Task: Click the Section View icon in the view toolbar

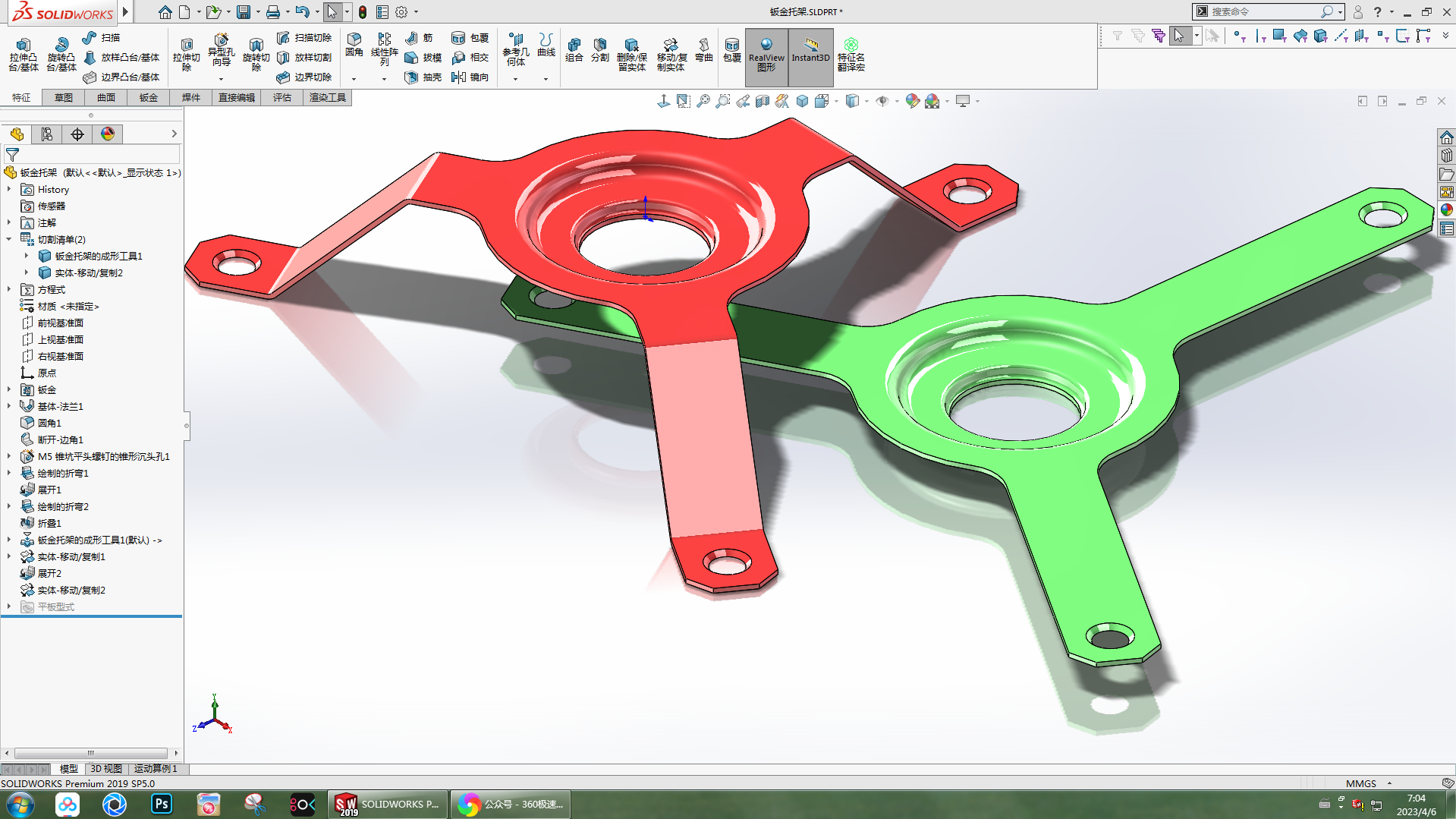Action: point(763,101)
